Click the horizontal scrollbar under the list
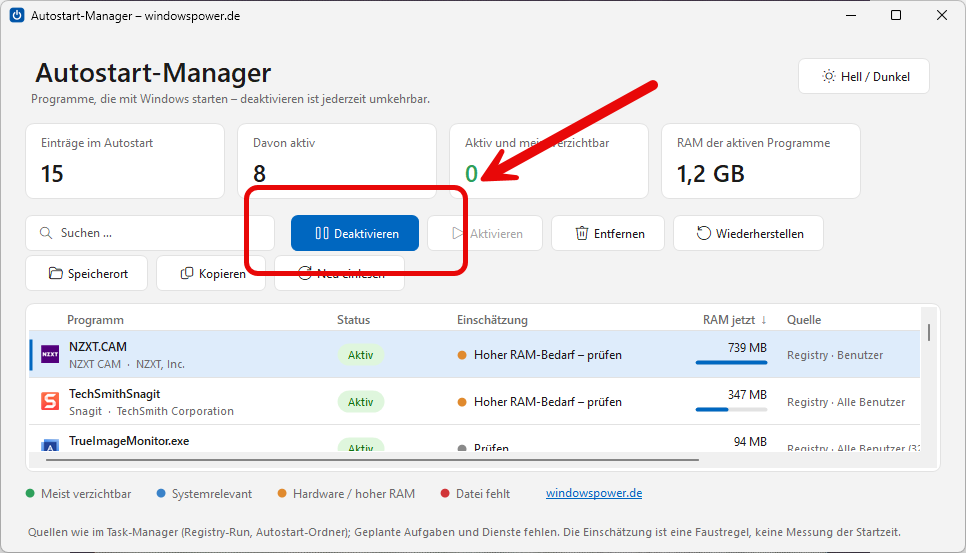Viewport: 966px width, 553px height. (372, 459)
